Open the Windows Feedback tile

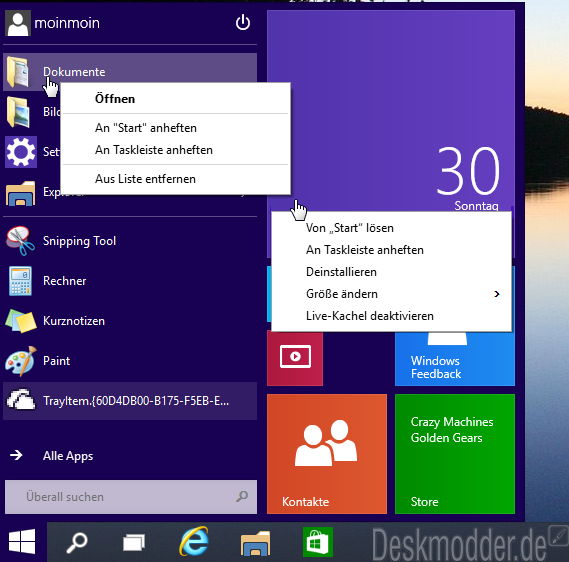coord(455,359)
